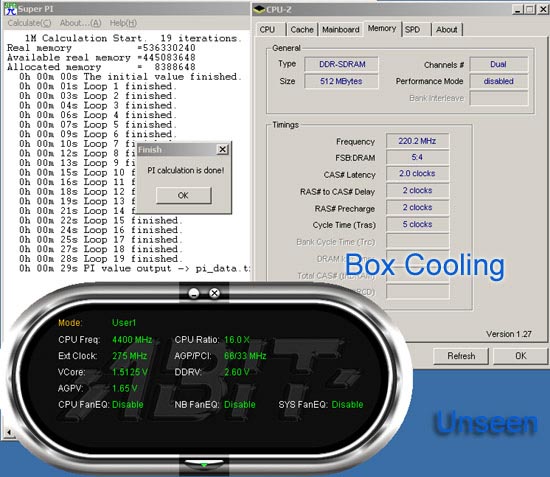Click the 1.65 V AGPV value
This screenshot has width=550, height=477.
click(125, 388)
